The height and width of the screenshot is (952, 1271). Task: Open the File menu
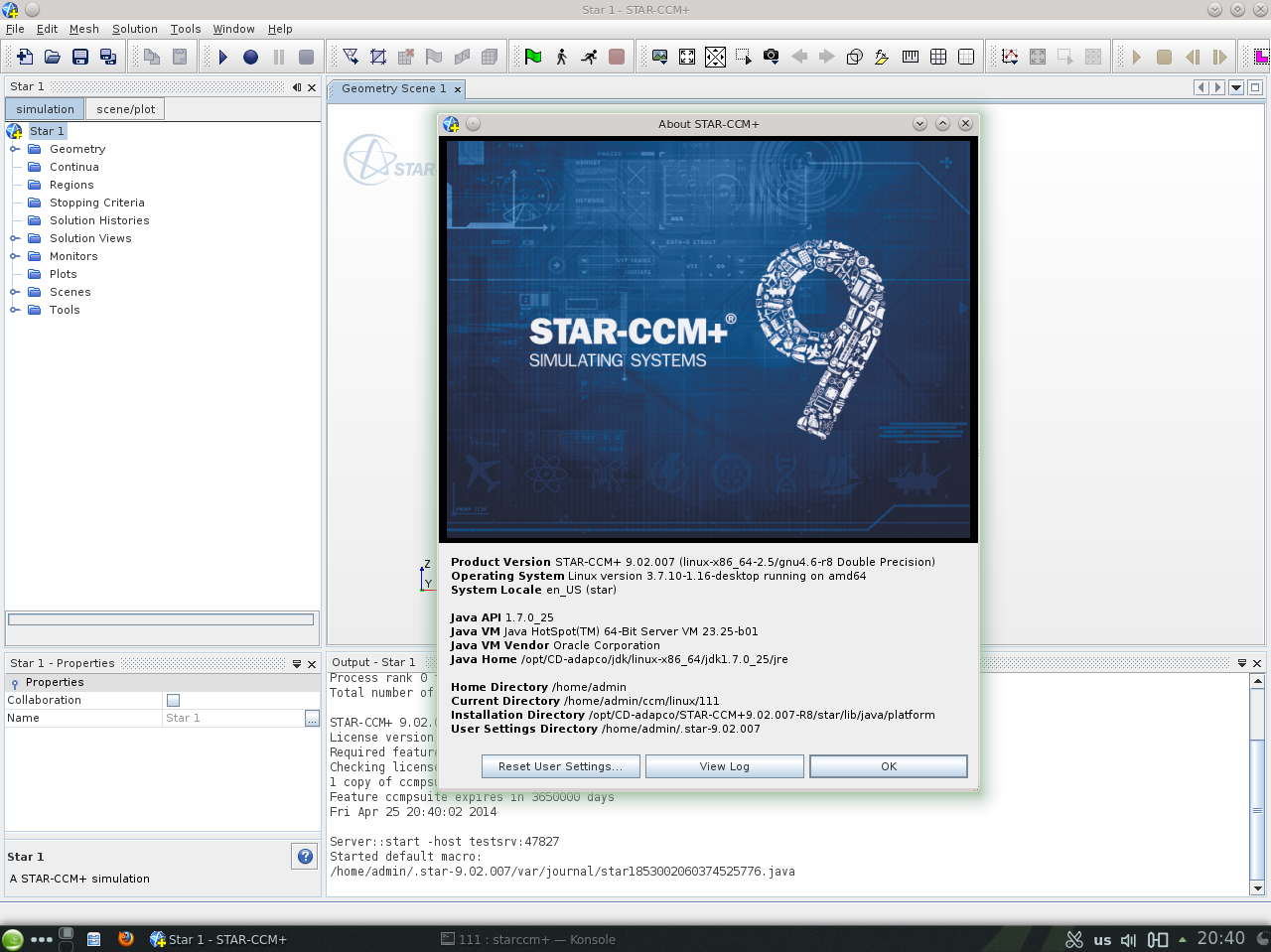(x=15, y=29)
